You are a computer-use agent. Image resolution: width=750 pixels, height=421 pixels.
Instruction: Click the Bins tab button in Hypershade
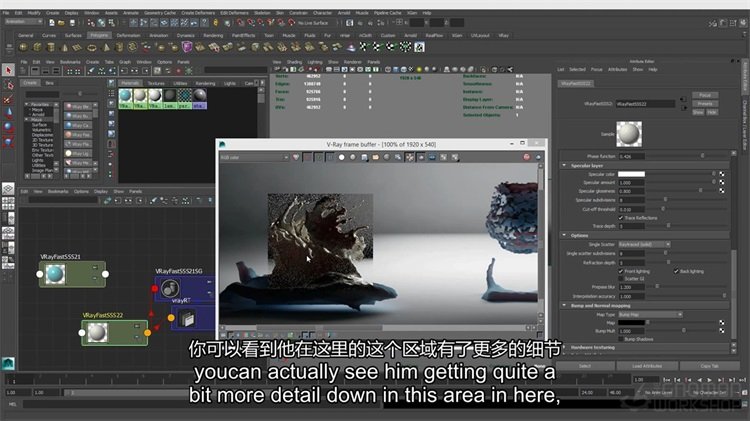pyautogui.click(x=49, y=83)
